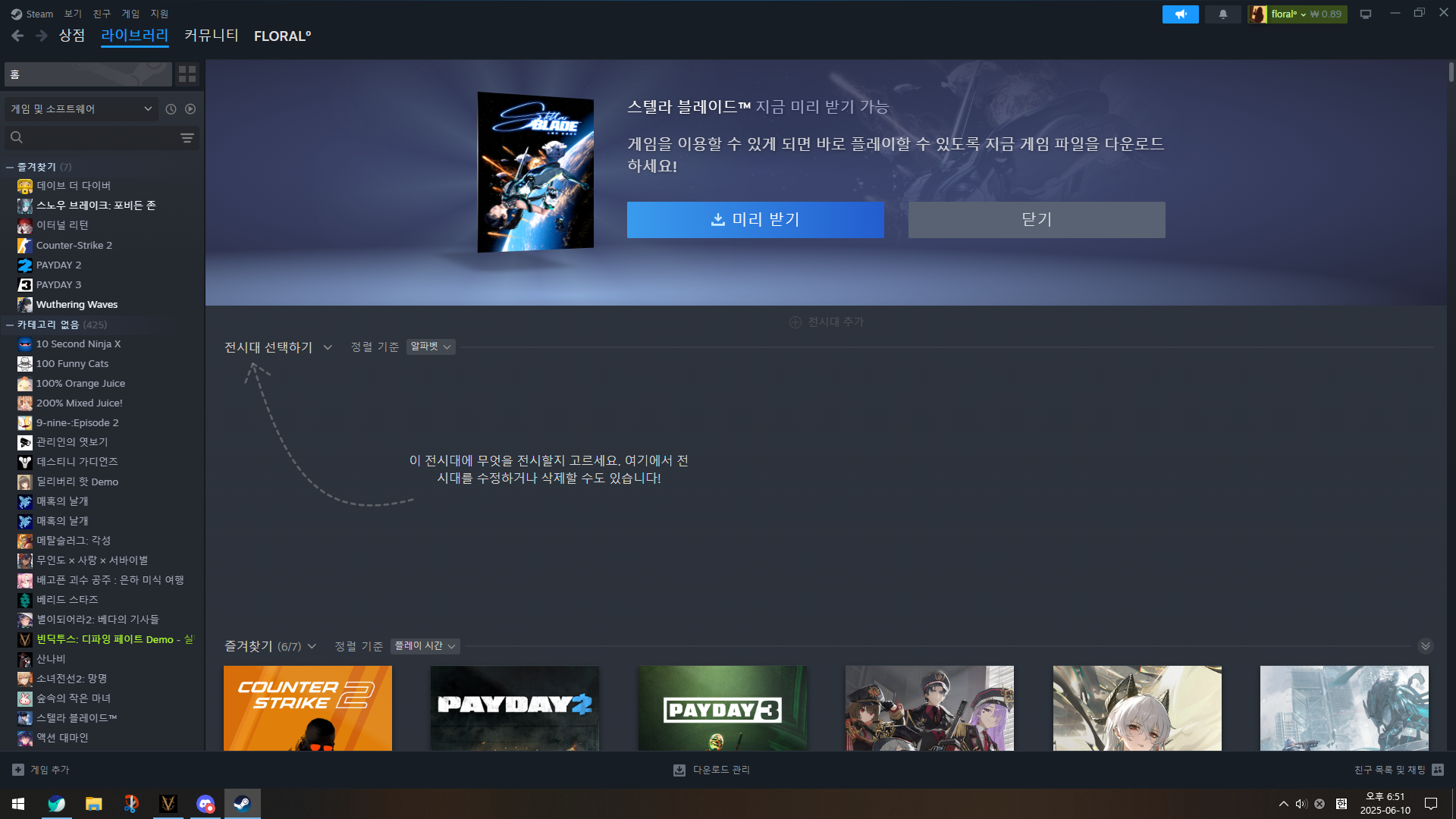
Task: Click the 전시대 추가 add shelf link
Action: pos(827,322)
